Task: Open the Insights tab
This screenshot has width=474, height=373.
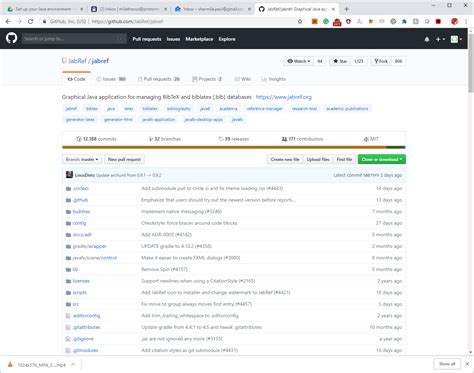Action: click(x=274, y=79)
